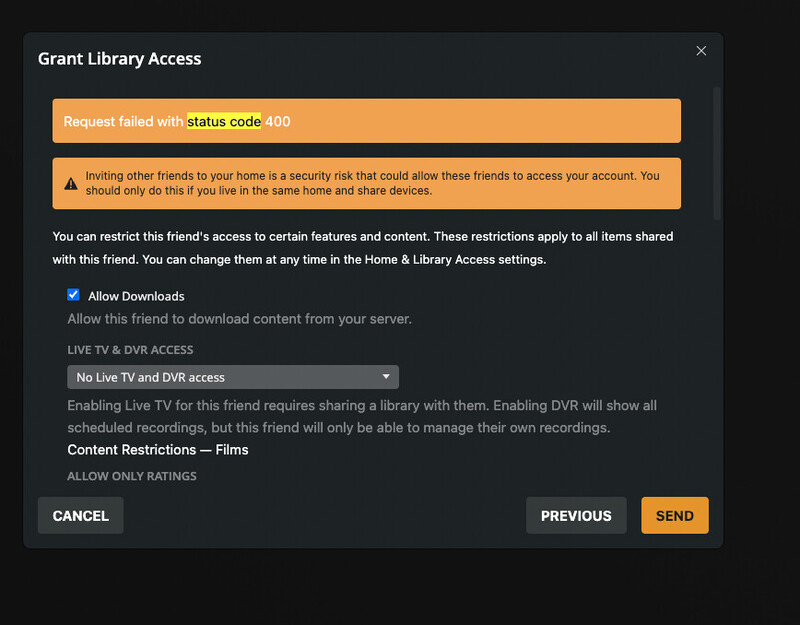Go back with the Previous button
The image size is (800, 625).
click(576, 516)
